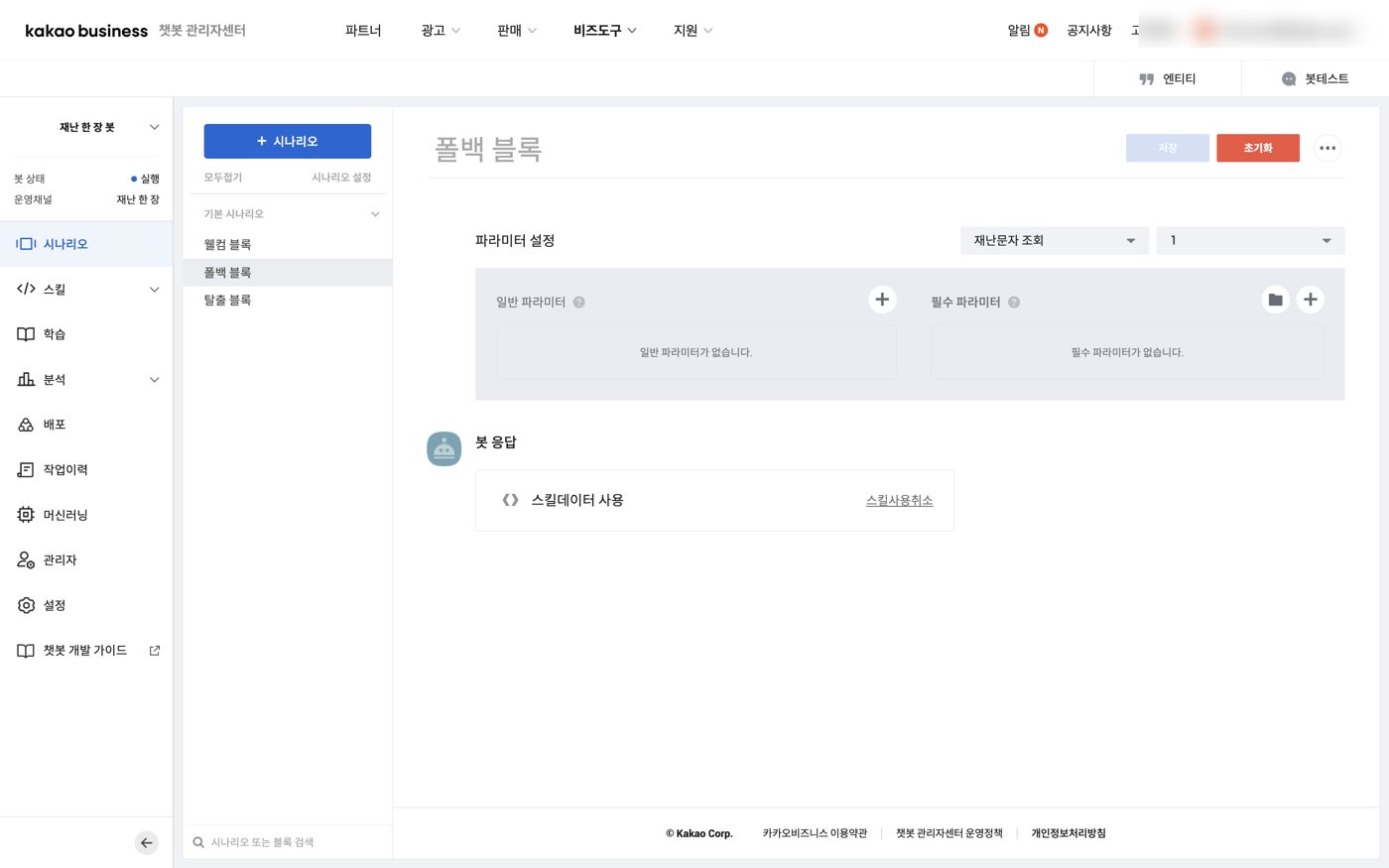Viewport: 1389px width, 868px height.
Task: Create a new 시나리오 with the blue button
Action: 288,141
